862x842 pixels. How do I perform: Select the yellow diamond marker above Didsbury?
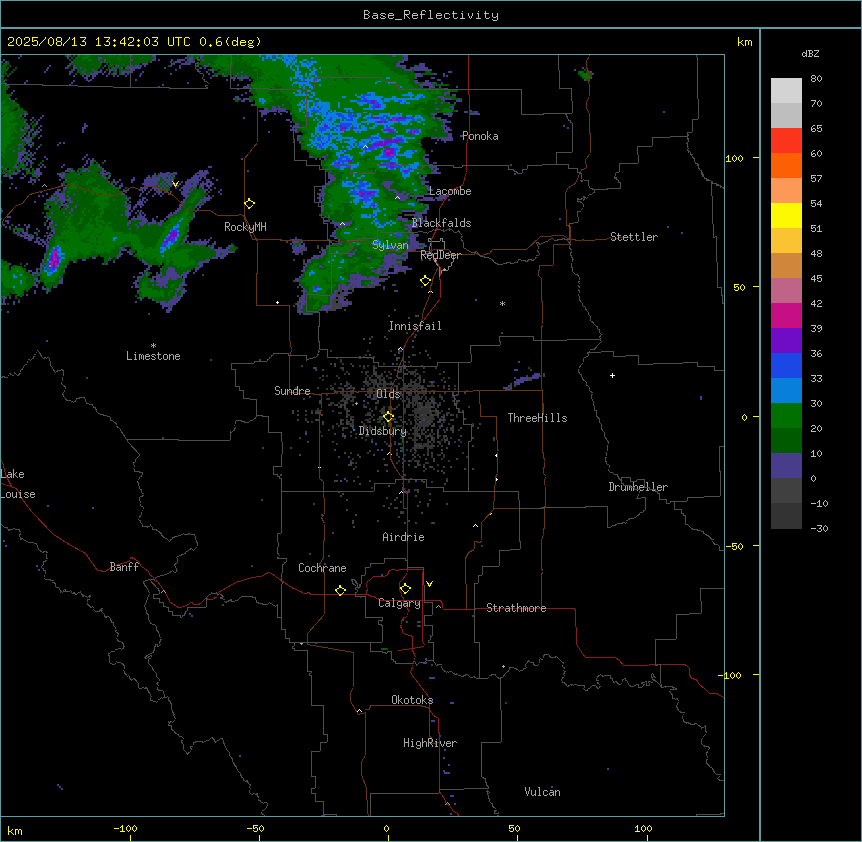(389, 417)
